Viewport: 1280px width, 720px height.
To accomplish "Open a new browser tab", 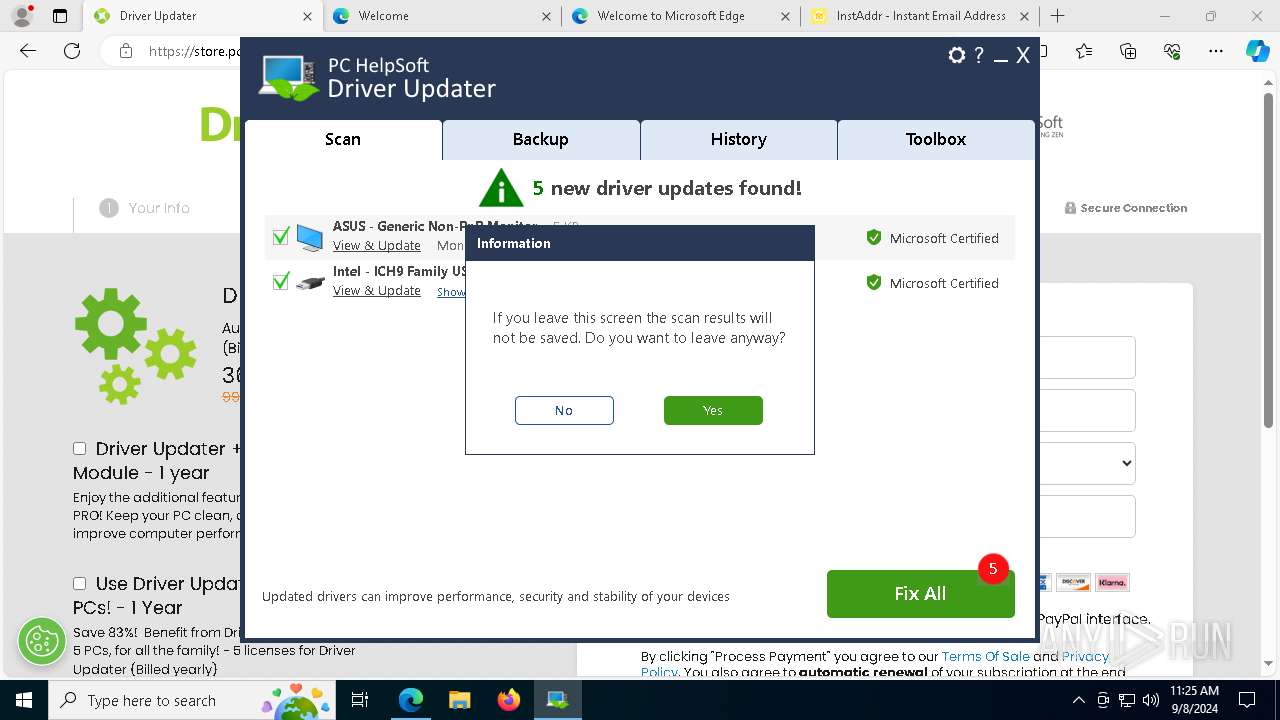I will (x=1057, y=16).
